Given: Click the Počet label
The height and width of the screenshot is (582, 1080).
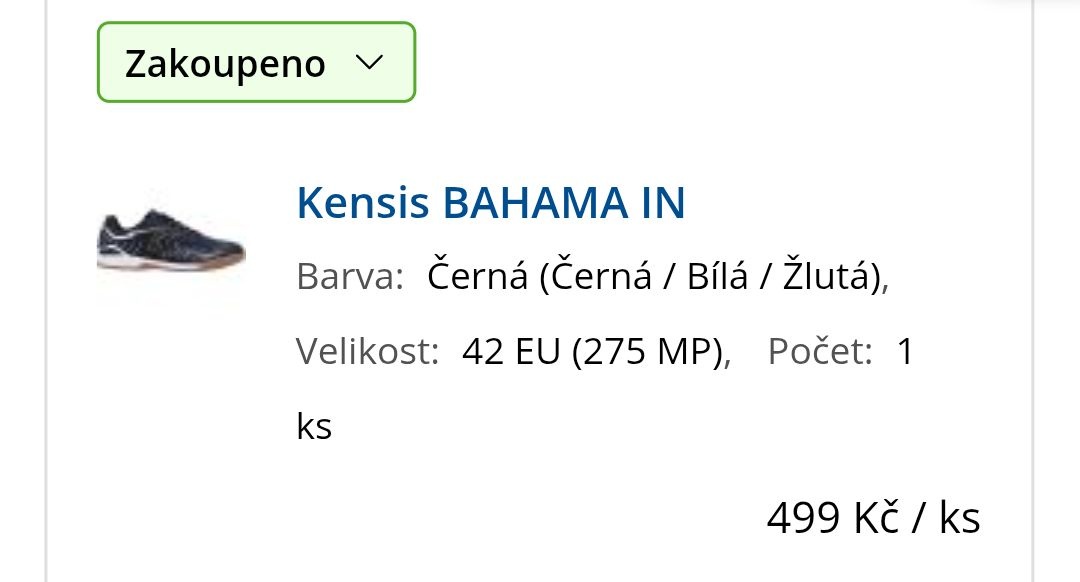Looking at the screenshot, I should tap(820, 352).
